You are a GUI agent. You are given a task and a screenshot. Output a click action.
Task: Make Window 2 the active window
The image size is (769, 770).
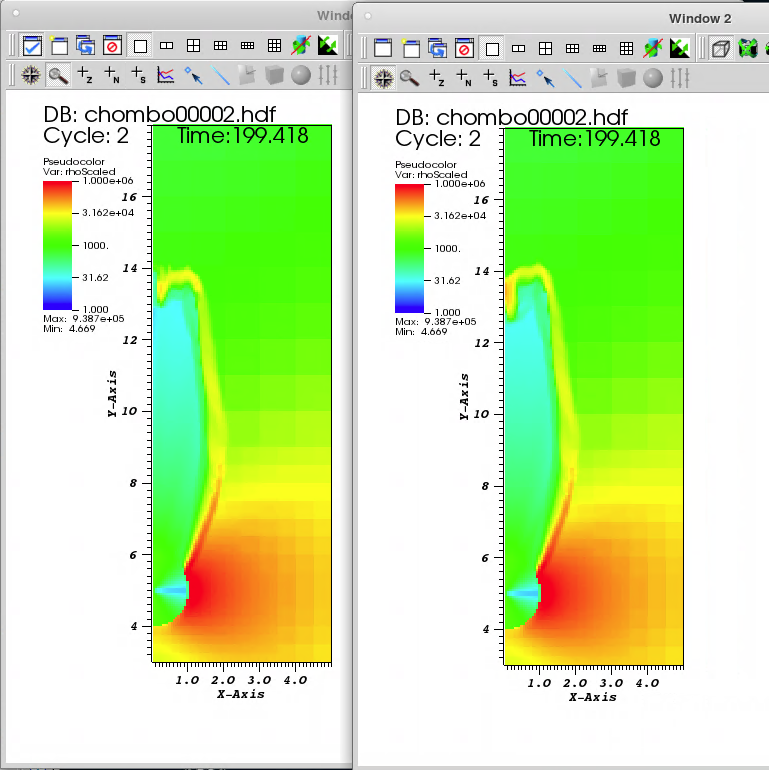click(383, 49)
